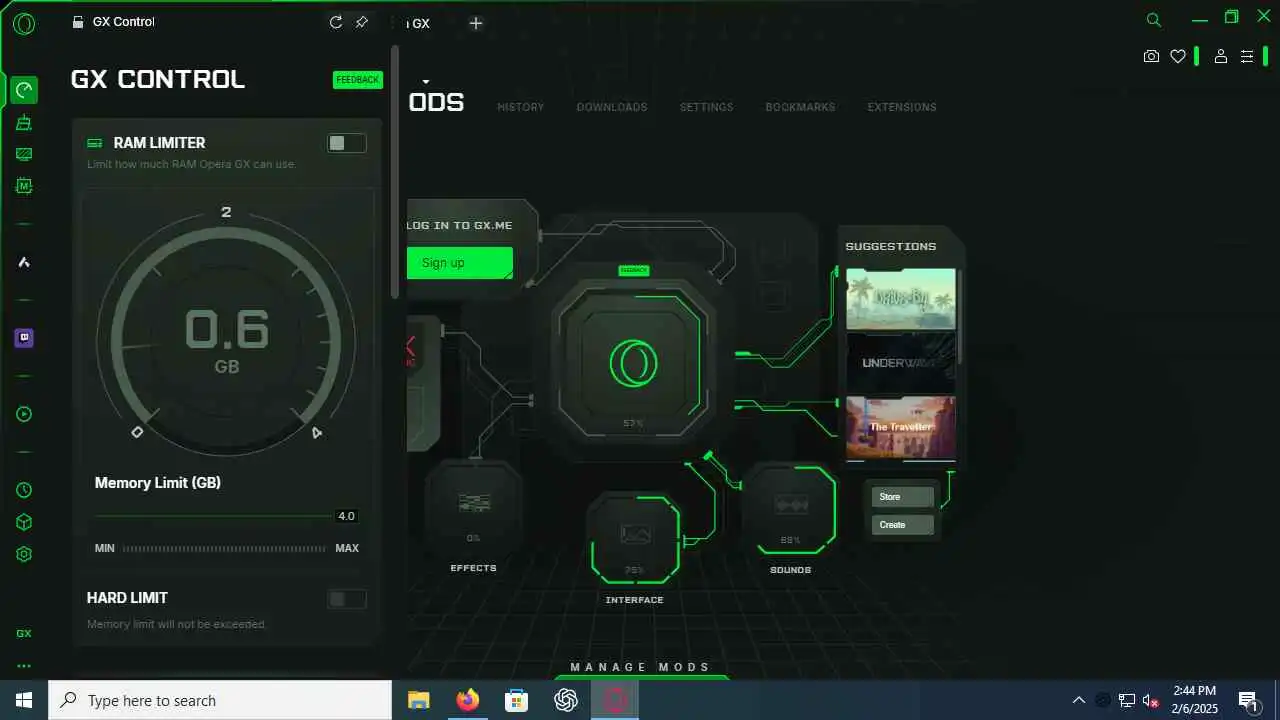Open the profile person icon
This screenshot has height=720, width=1280.
click(x=1220, y=57)
